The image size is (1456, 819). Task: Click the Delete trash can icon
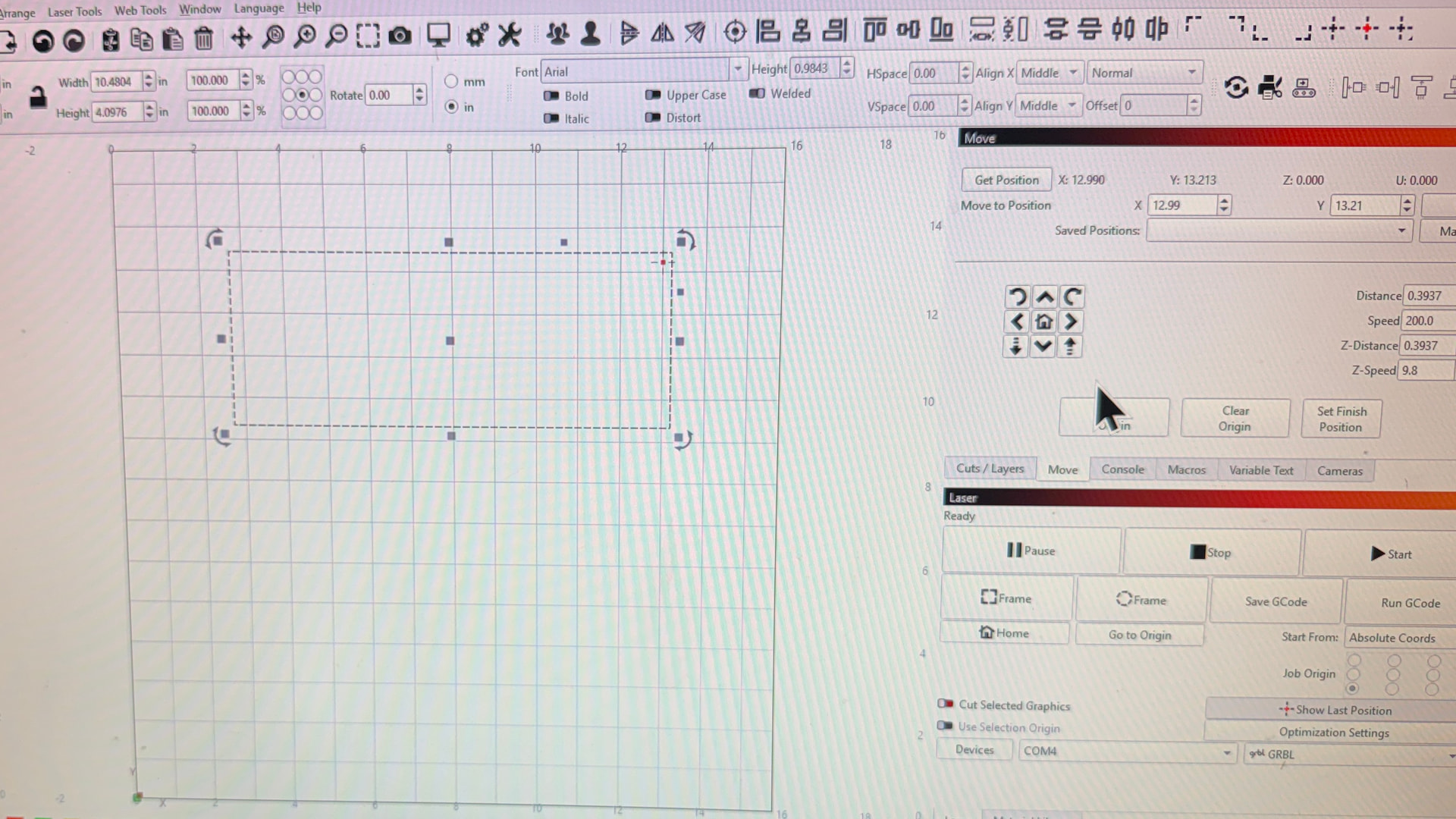pos(203,38)
